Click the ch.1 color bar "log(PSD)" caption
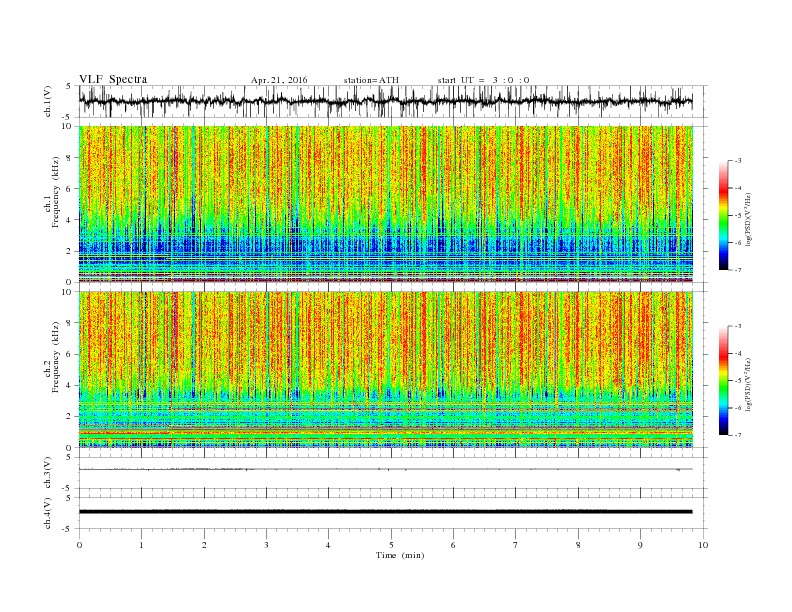This screenshot has width=792, height=612. (x=750, y=220)
